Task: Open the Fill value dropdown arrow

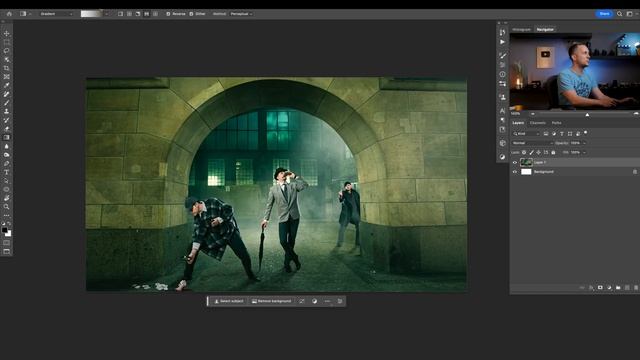Action: pyautogui.click(x=584, y=152)
